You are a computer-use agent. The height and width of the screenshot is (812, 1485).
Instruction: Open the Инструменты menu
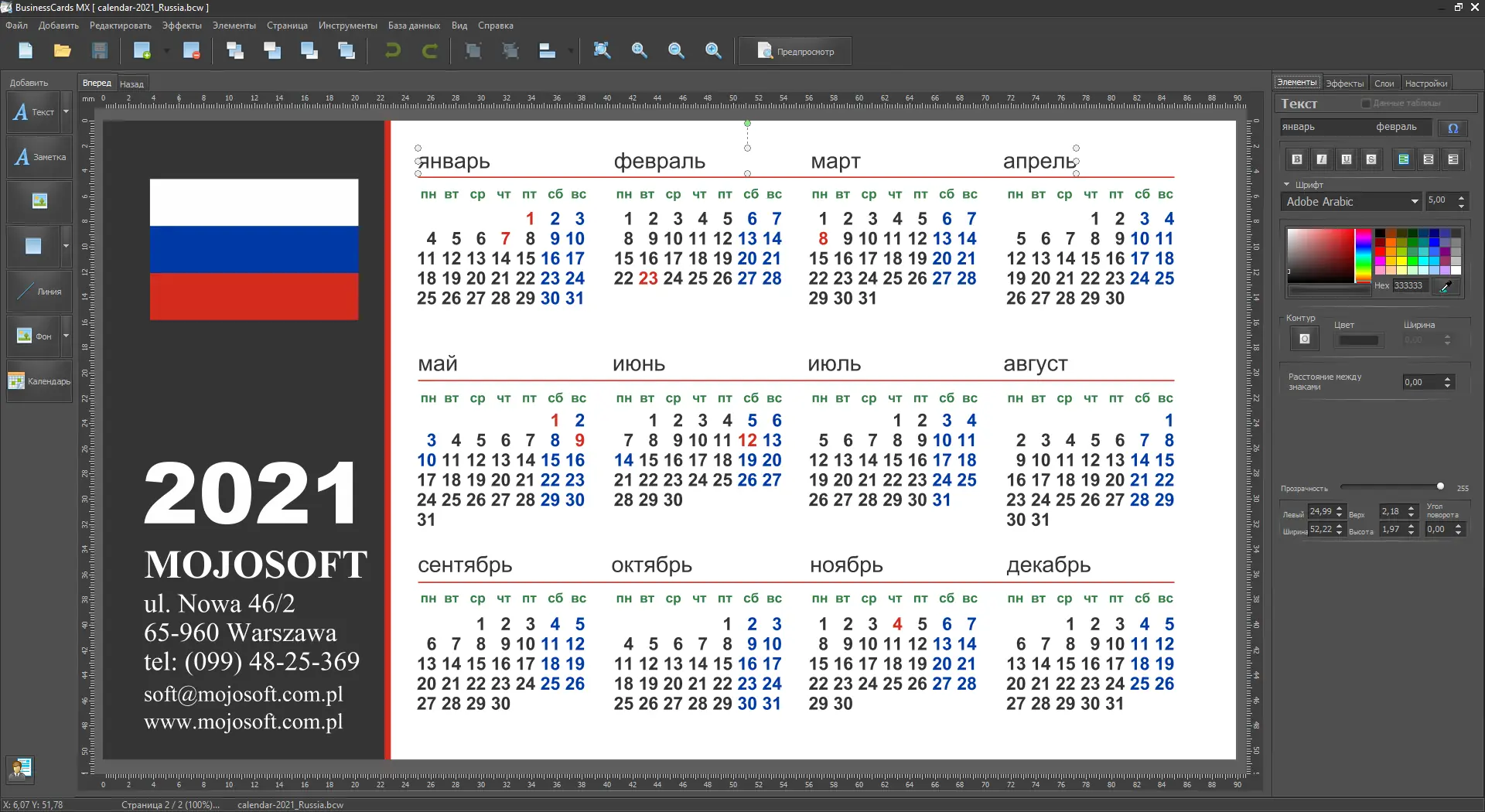coord(348,26)
